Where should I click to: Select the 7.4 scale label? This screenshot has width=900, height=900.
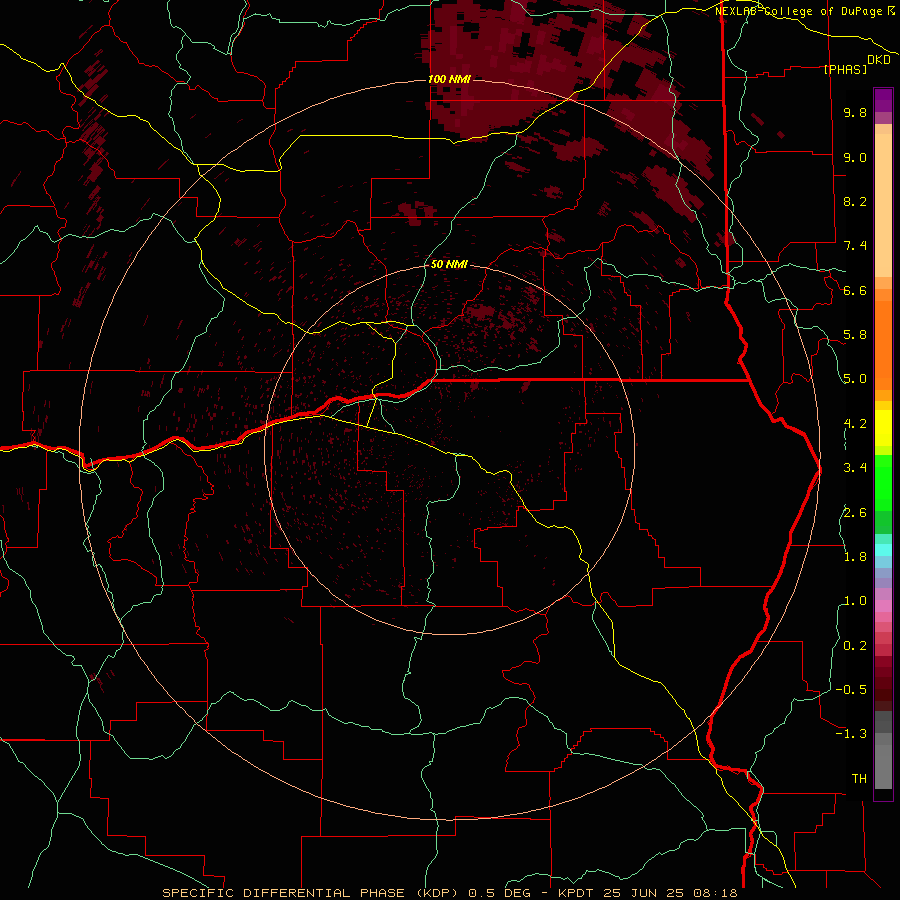click(855, 246)
